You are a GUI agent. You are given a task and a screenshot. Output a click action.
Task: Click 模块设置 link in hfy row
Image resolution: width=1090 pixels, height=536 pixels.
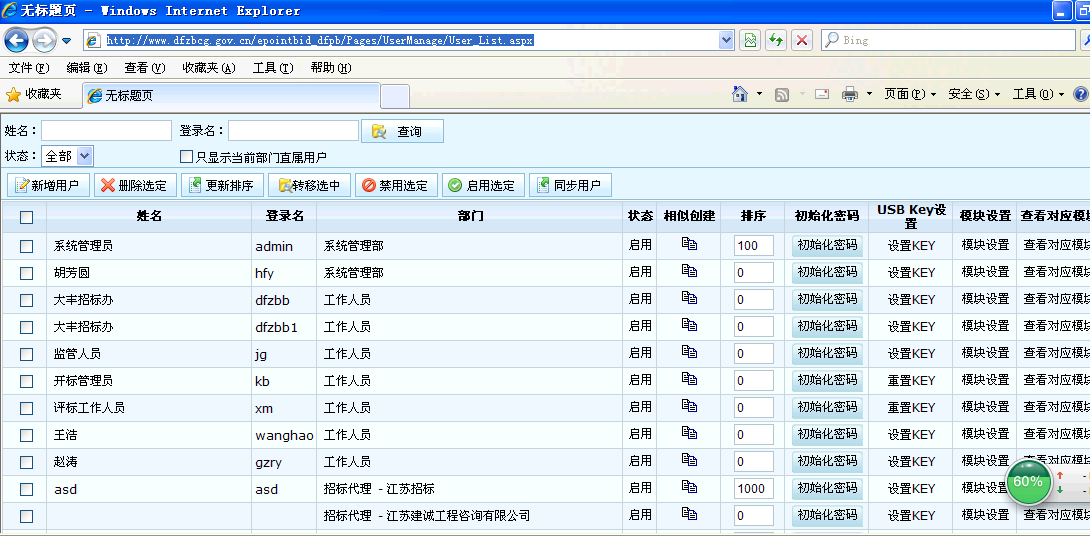[x=985, y=272]
